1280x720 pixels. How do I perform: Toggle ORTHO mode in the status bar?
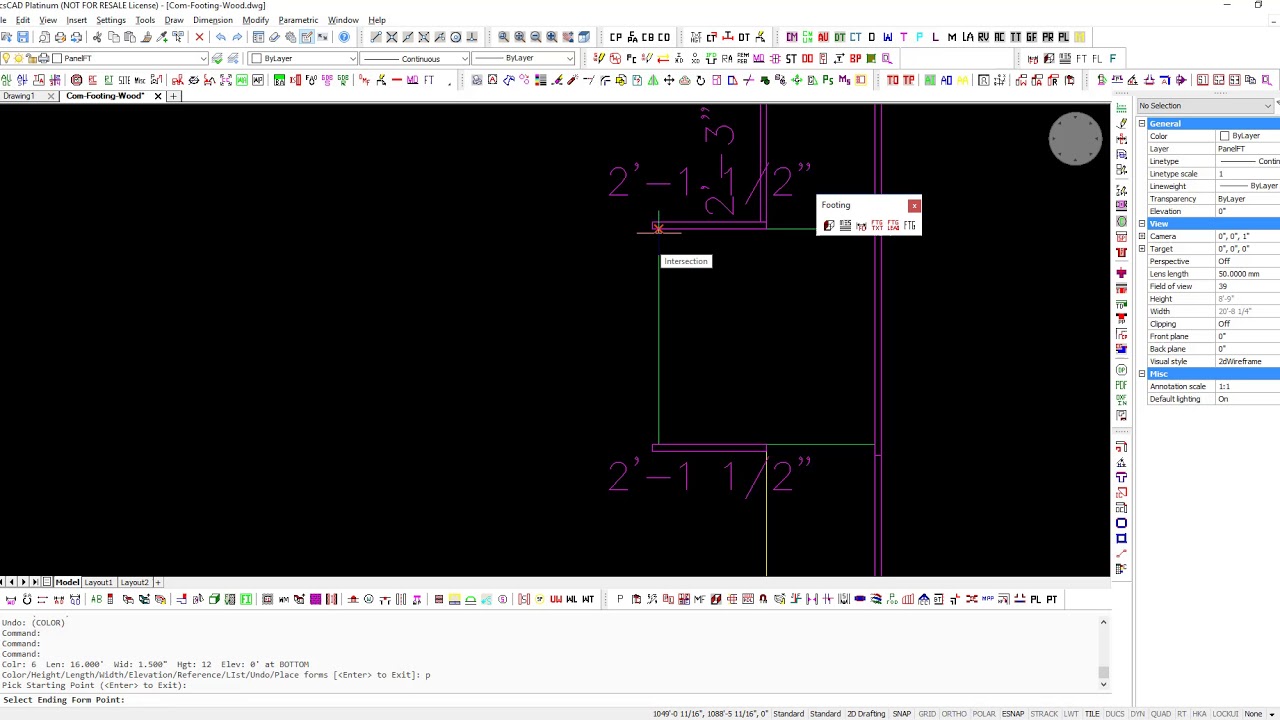[x=954, y=714]
